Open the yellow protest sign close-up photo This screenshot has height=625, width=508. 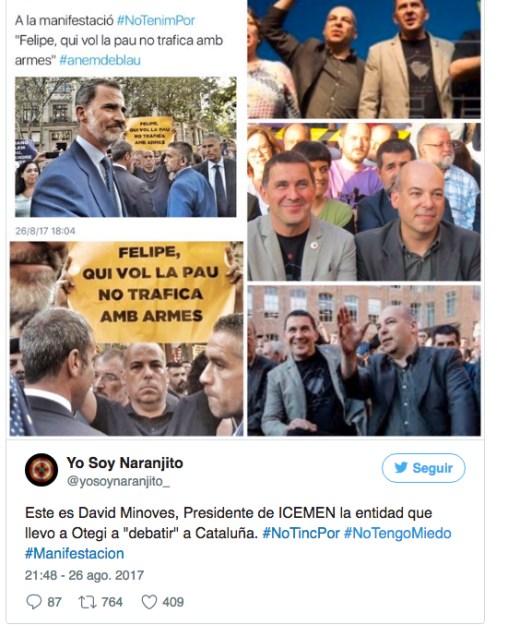(126, 338)
